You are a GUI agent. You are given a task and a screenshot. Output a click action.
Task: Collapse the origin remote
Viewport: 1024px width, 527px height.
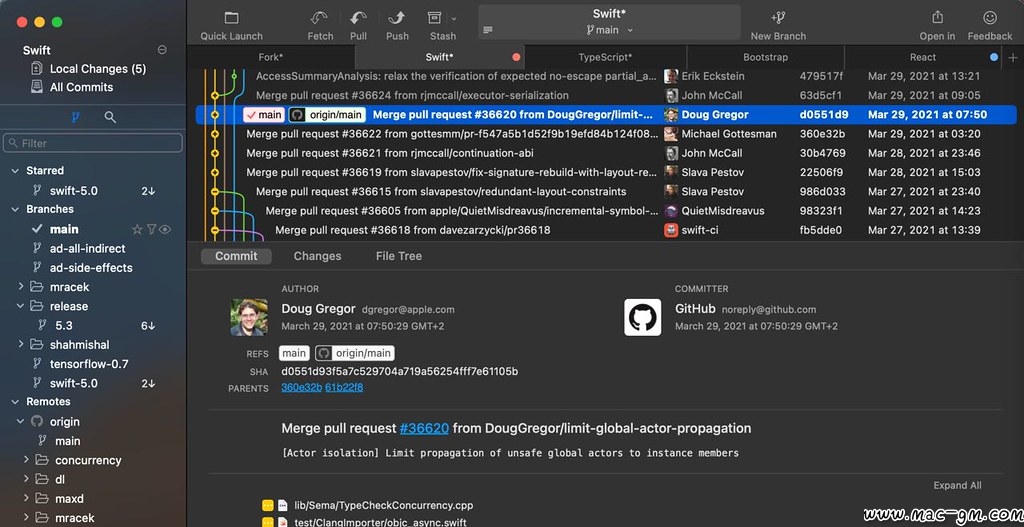click(21, 421)
